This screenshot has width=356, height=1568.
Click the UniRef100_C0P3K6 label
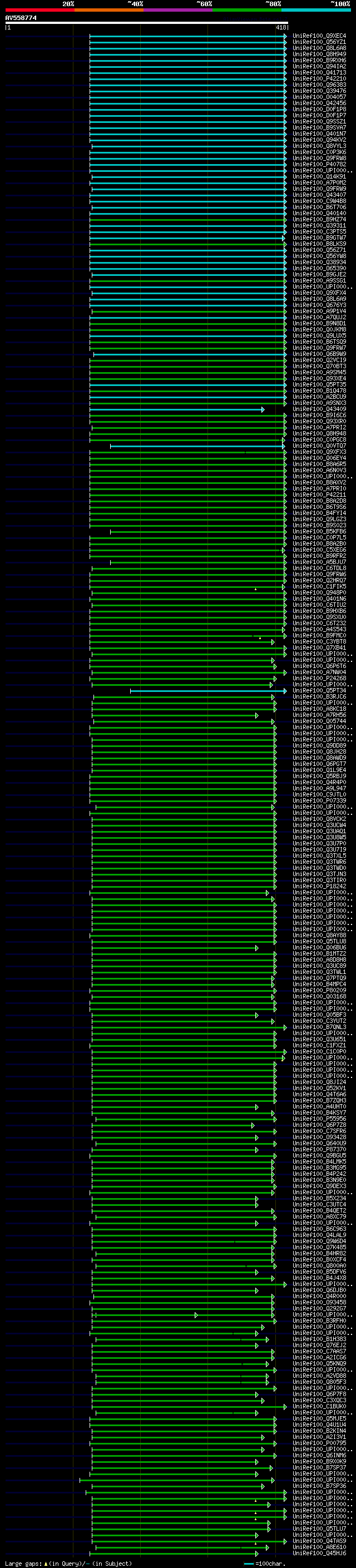pyautogui.click(x=319, y=152)
